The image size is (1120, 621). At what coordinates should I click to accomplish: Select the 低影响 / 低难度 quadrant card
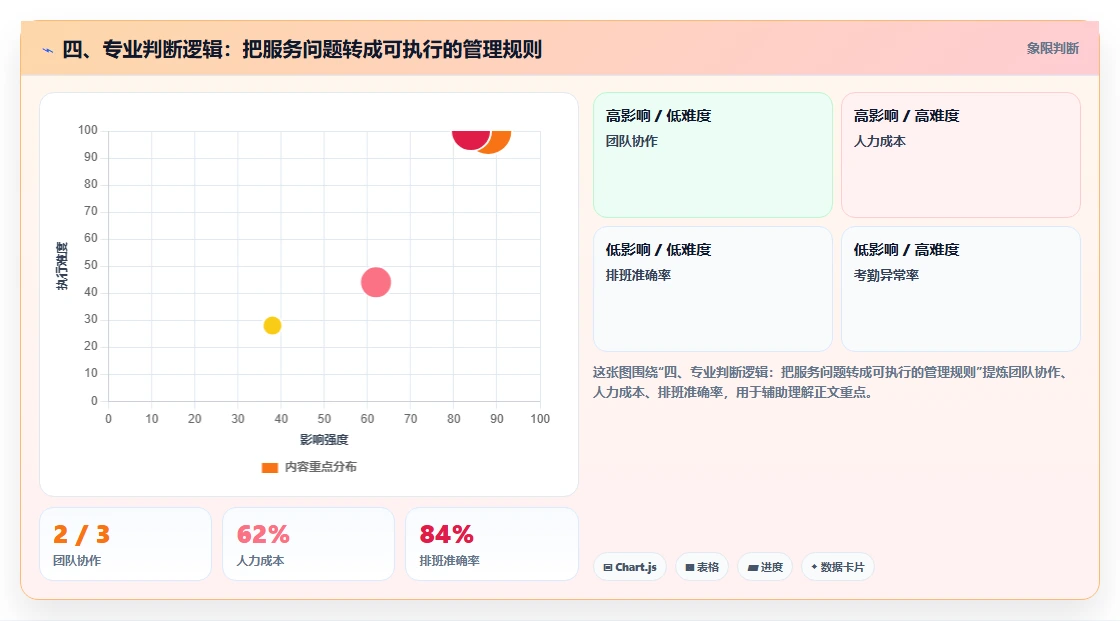pos(713,289)
